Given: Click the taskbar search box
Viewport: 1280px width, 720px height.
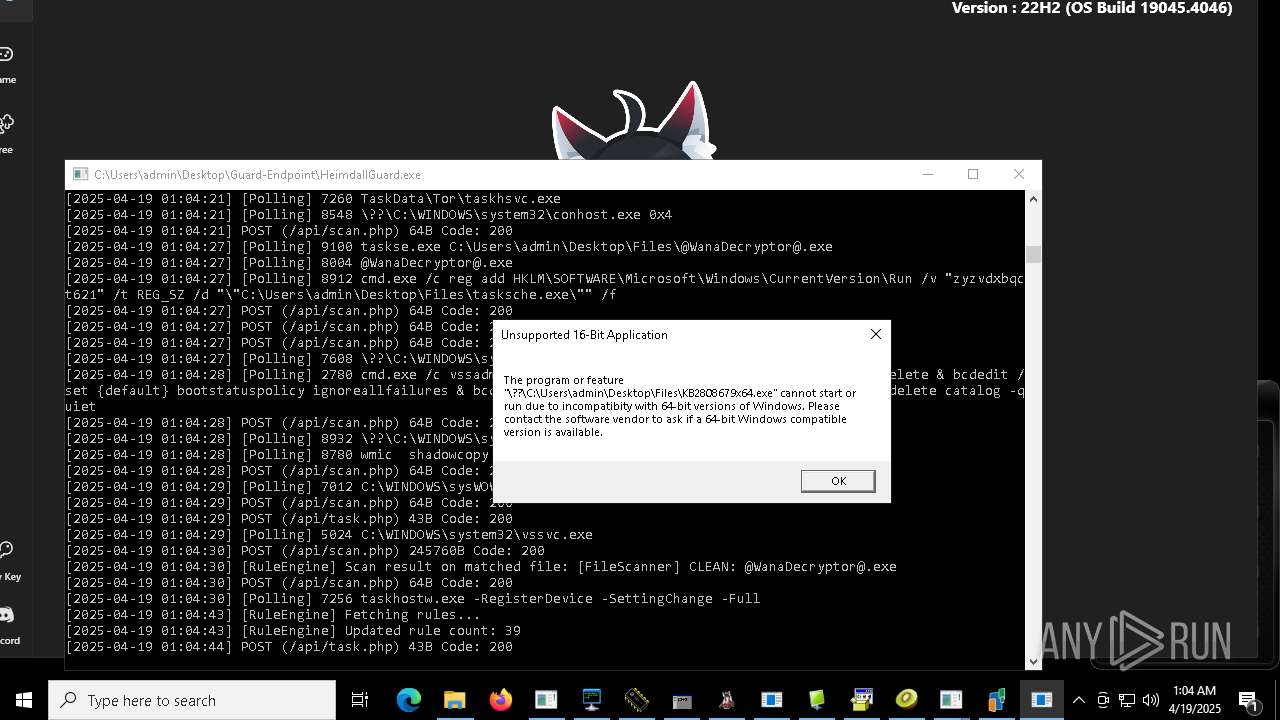Looking at the screenshot, I should (192, 700).
